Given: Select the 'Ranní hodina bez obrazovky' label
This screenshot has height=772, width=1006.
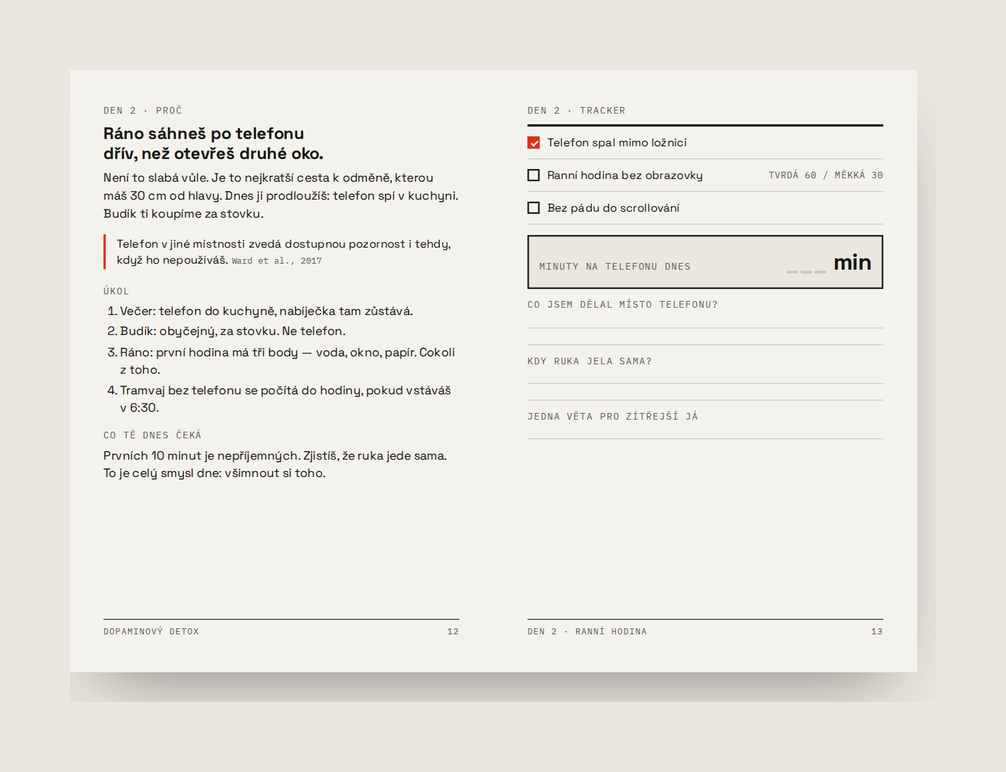Looking at the screenshot, I should (x=625, y=175).
